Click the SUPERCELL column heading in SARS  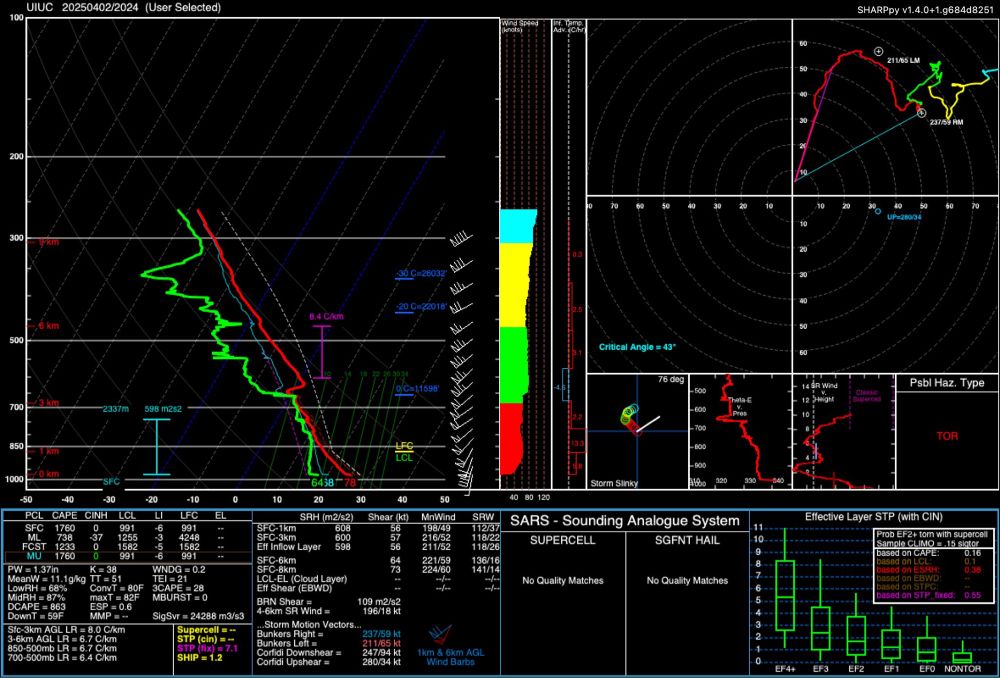[x=562, y=540]
